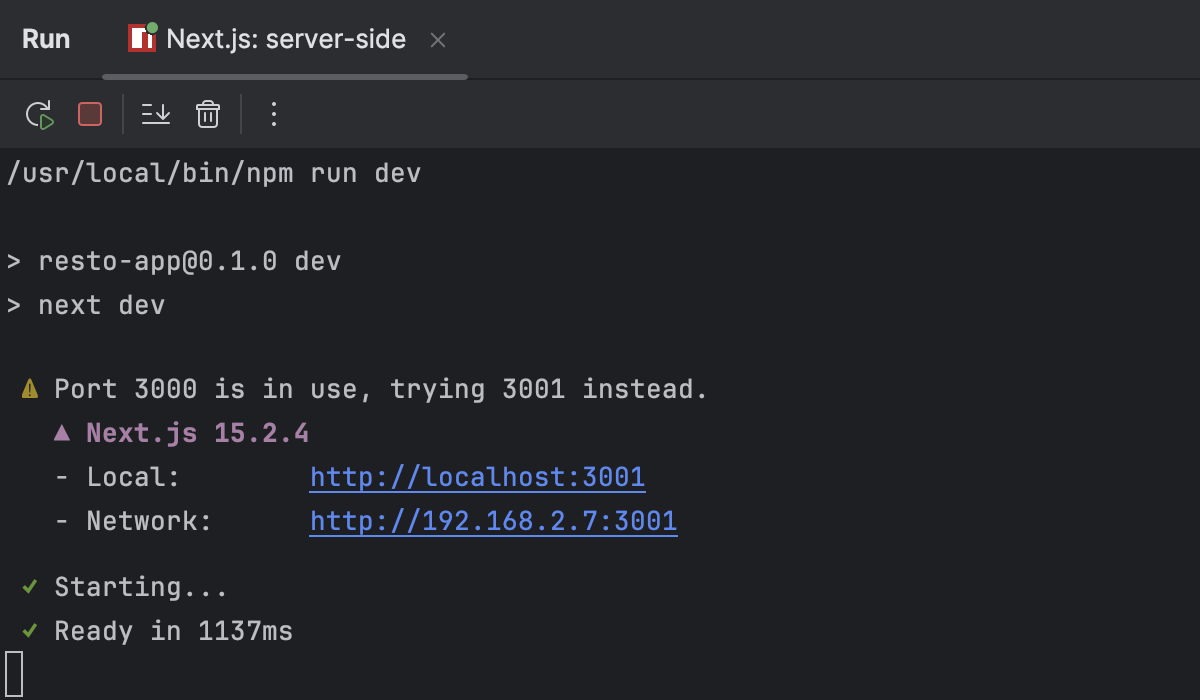
Task: Click the green checkmark beside Starting
Action: [28, 587]
